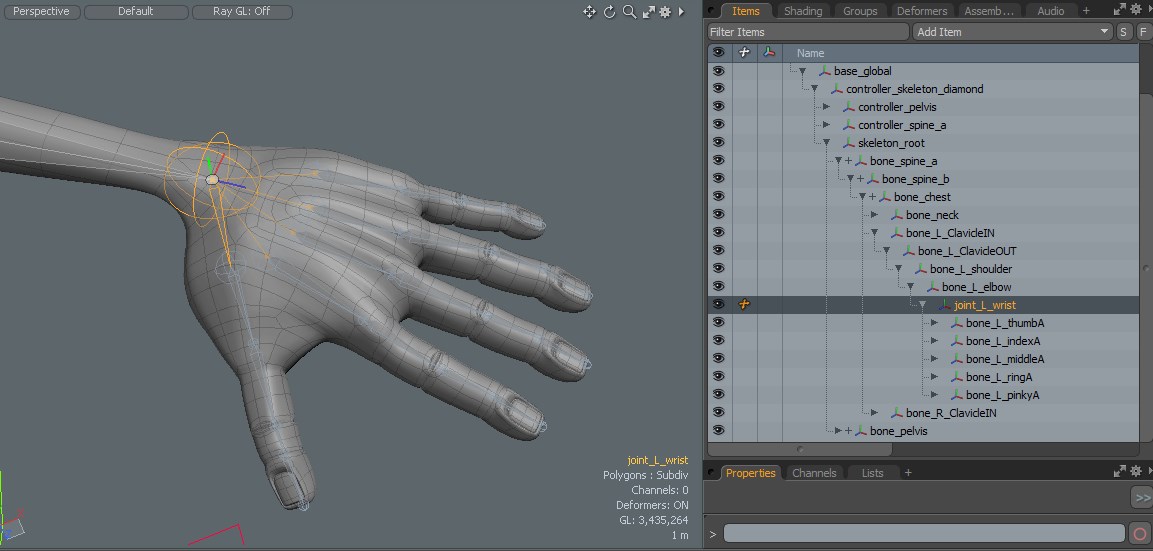
Task: Open the Items panel gear settings
Action: (x=1135, y=10)
